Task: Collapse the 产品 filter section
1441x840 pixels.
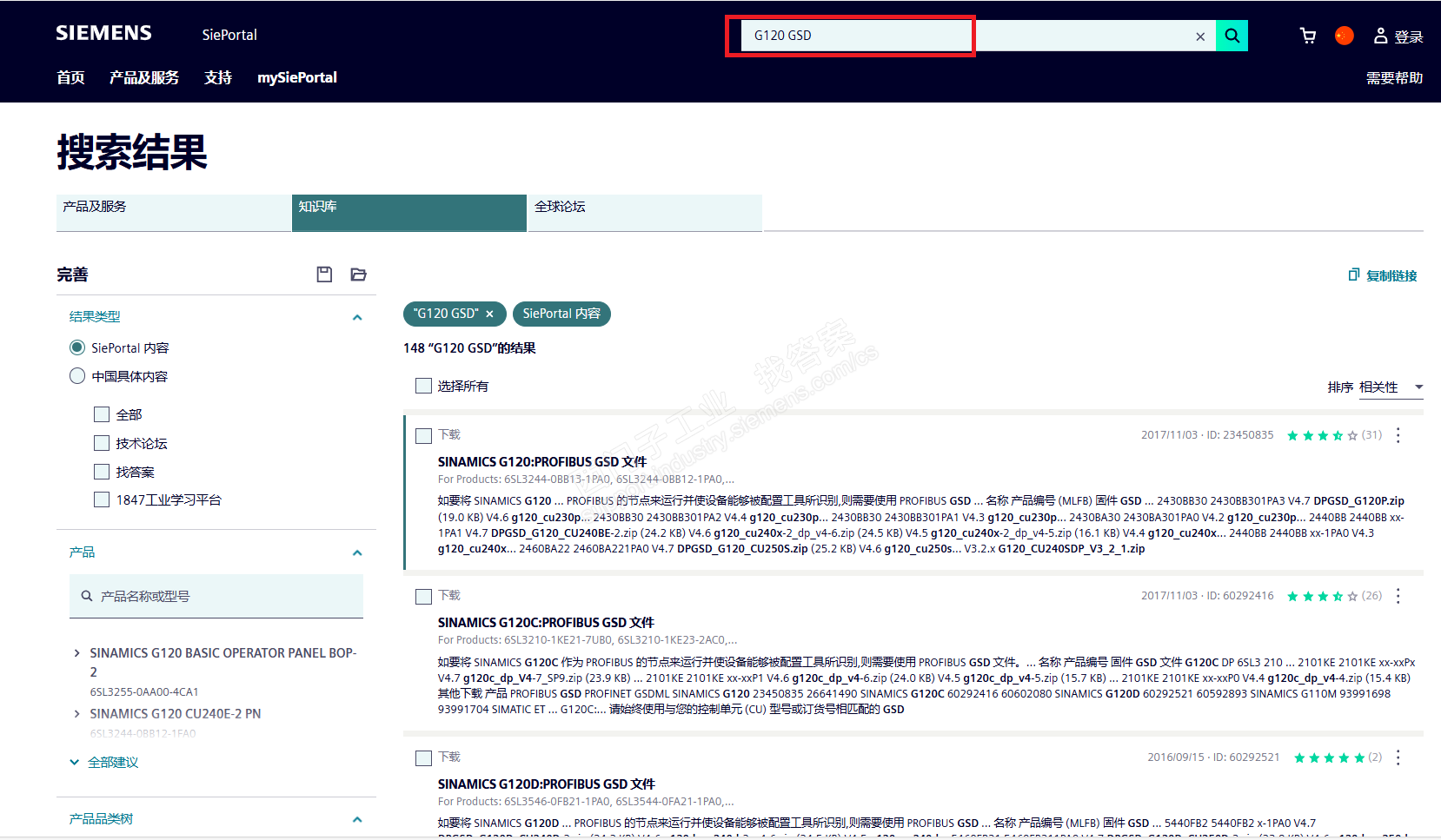Action: tap(357, 552)
